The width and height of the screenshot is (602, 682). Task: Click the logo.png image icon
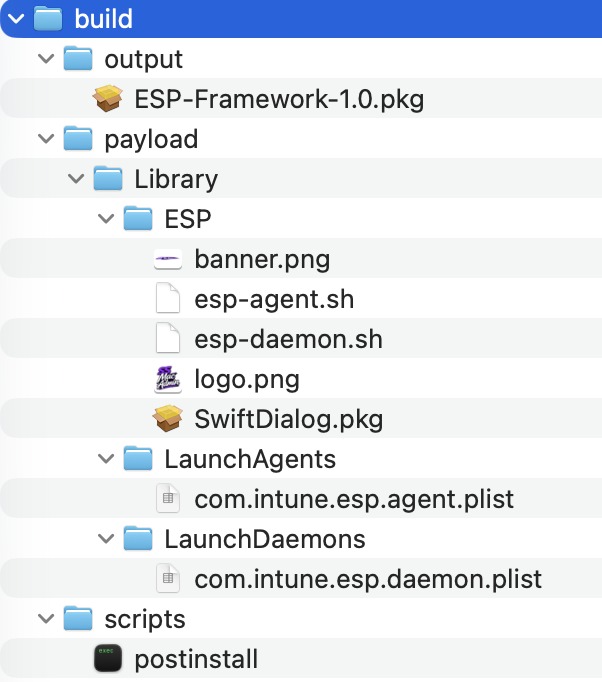(x=168, y=380)
